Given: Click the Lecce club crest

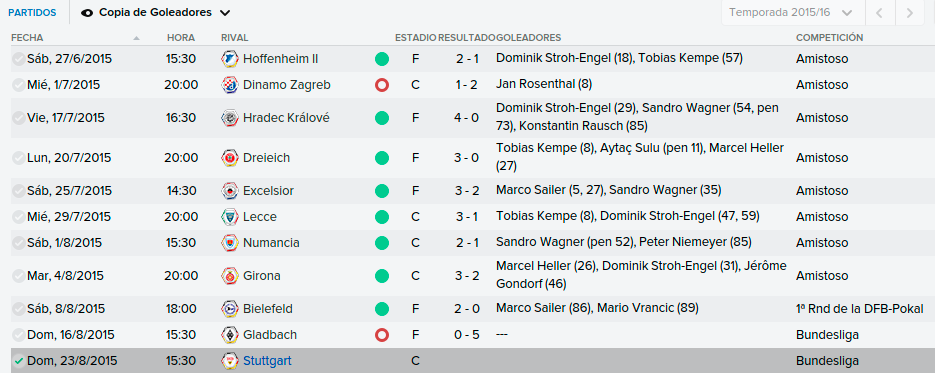Looking at the screenshot, I should [x=229, y=217].
